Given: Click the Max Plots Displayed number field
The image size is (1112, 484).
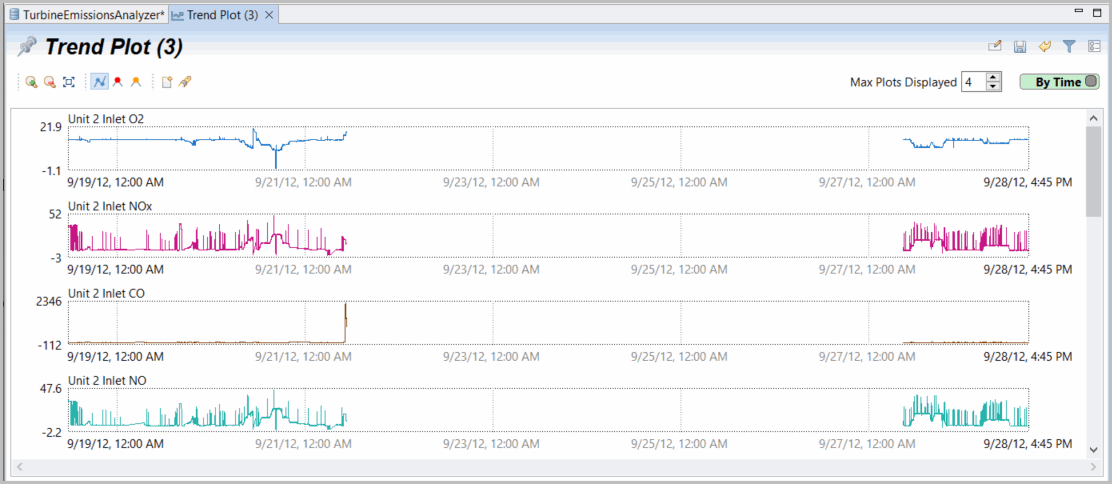Looking at the screenshot, I should [972, 82].
